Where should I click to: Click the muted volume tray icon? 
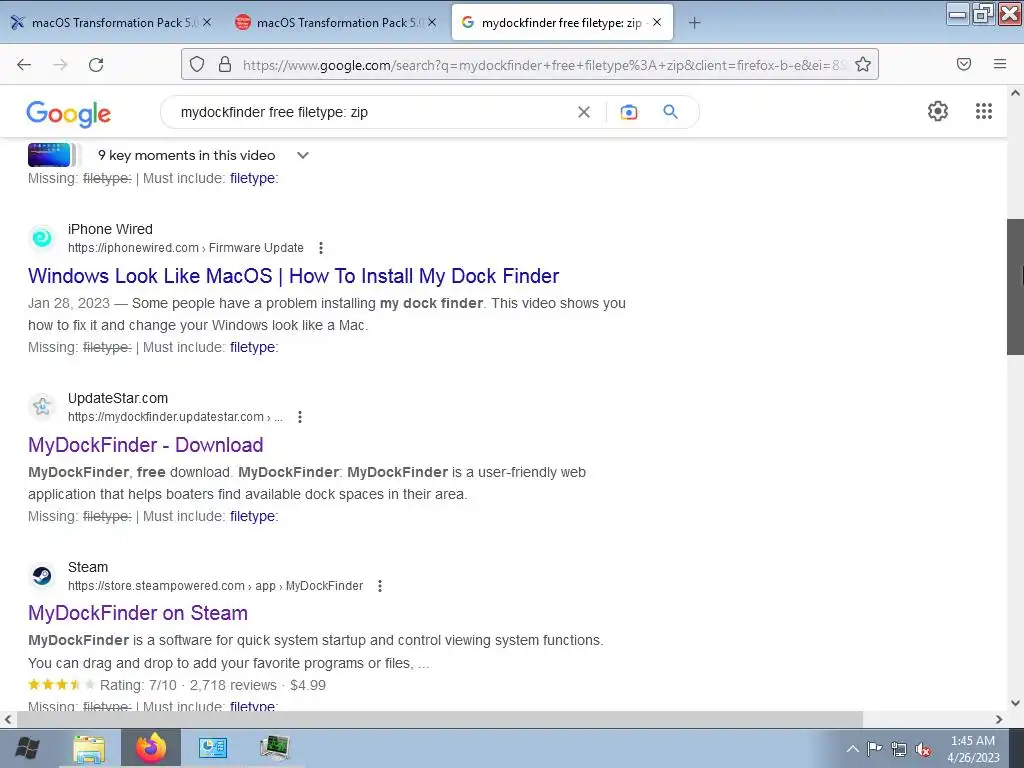tap(923, 749)
